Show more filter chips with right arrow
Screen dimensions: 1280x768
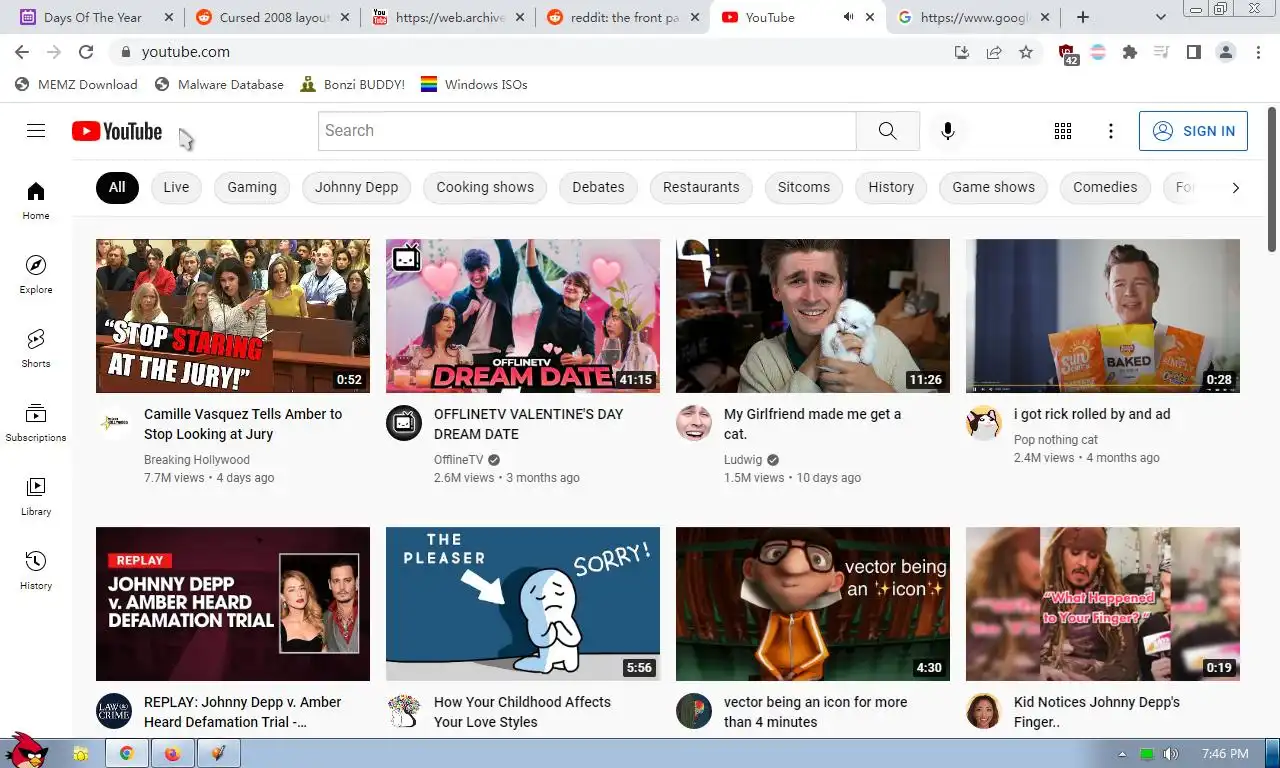tap(1235, 187)
